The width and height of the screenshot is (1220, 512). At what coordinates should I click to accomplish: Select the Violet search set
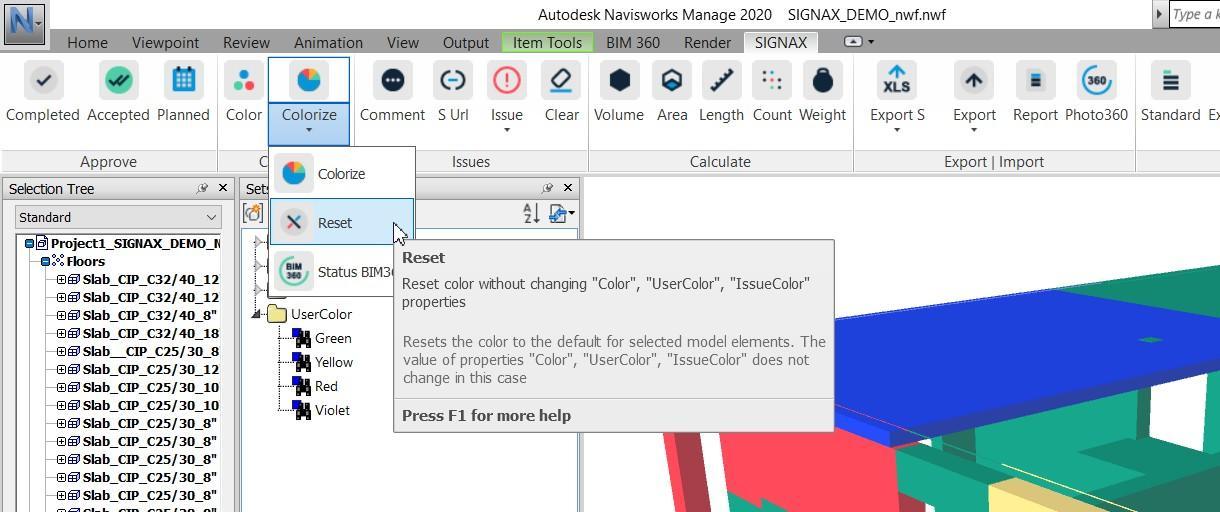[x=332, y=410]
